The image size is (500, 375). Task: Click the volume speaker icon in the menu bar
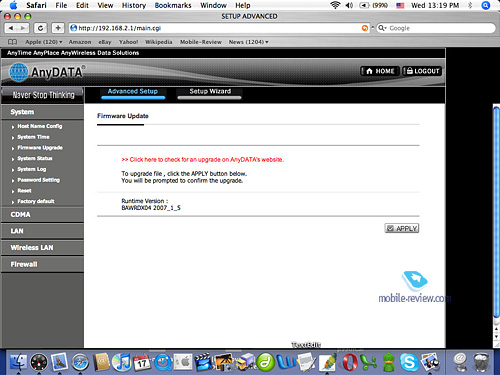(x=349, y=5)
